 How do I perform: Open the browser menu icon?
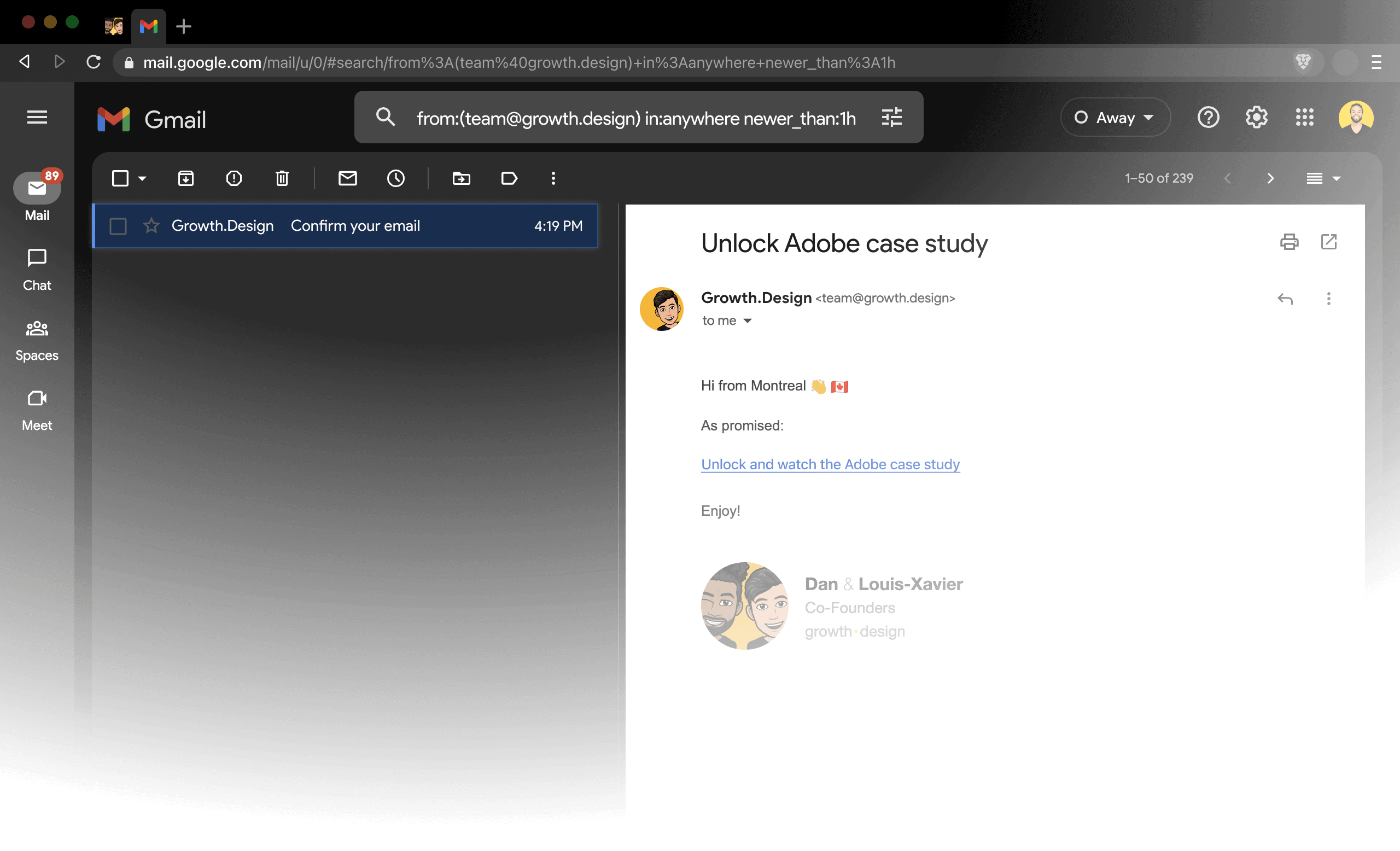tap(1376, 61)
